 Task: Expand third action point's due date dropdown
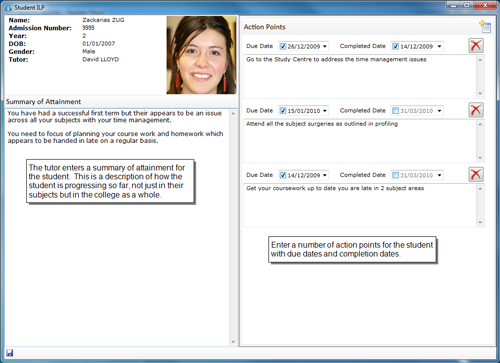click(x=325, y=175)
